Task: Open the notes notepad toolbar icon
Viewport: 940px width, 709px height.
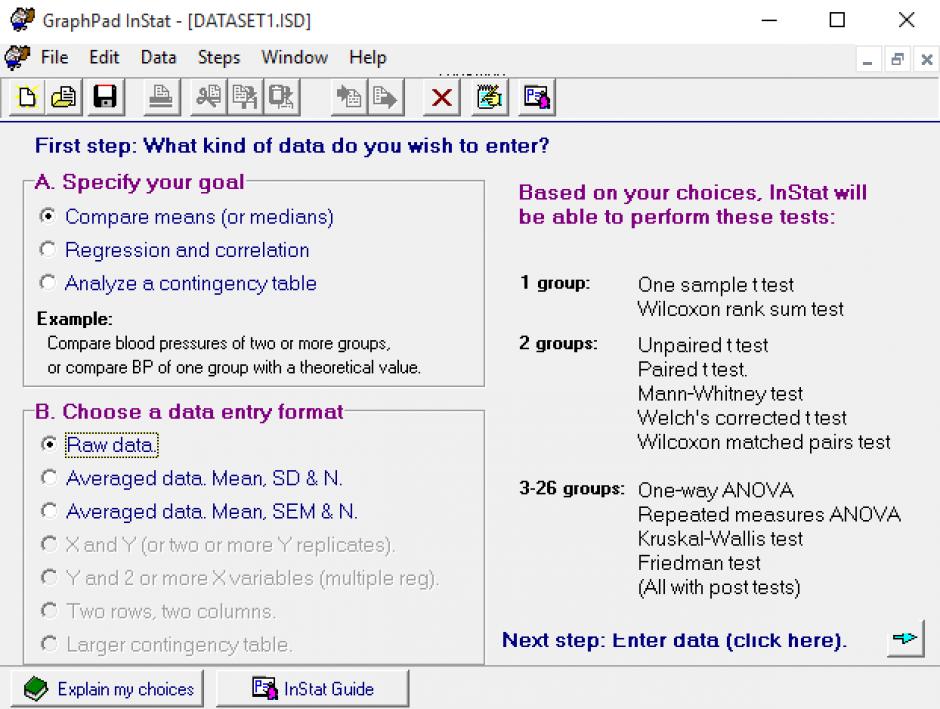Action: pos(489,96)
